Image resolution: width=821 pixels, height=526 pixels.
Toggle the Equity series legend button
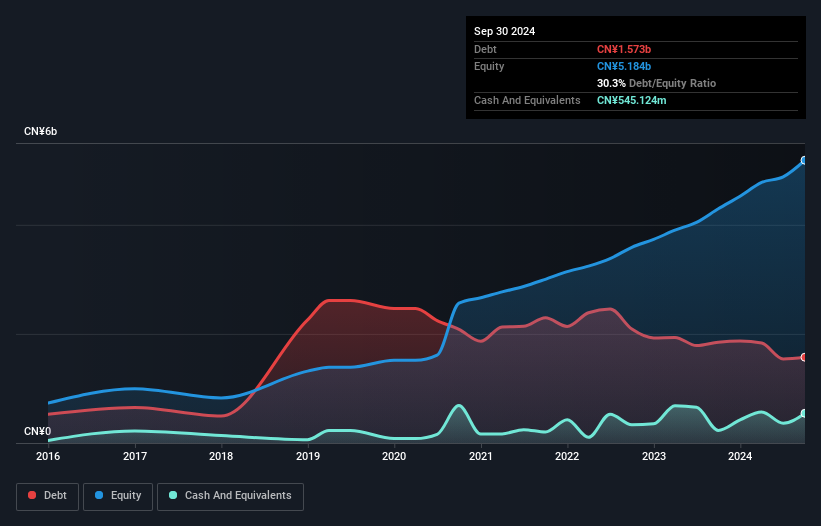click(x=118, y=496)
